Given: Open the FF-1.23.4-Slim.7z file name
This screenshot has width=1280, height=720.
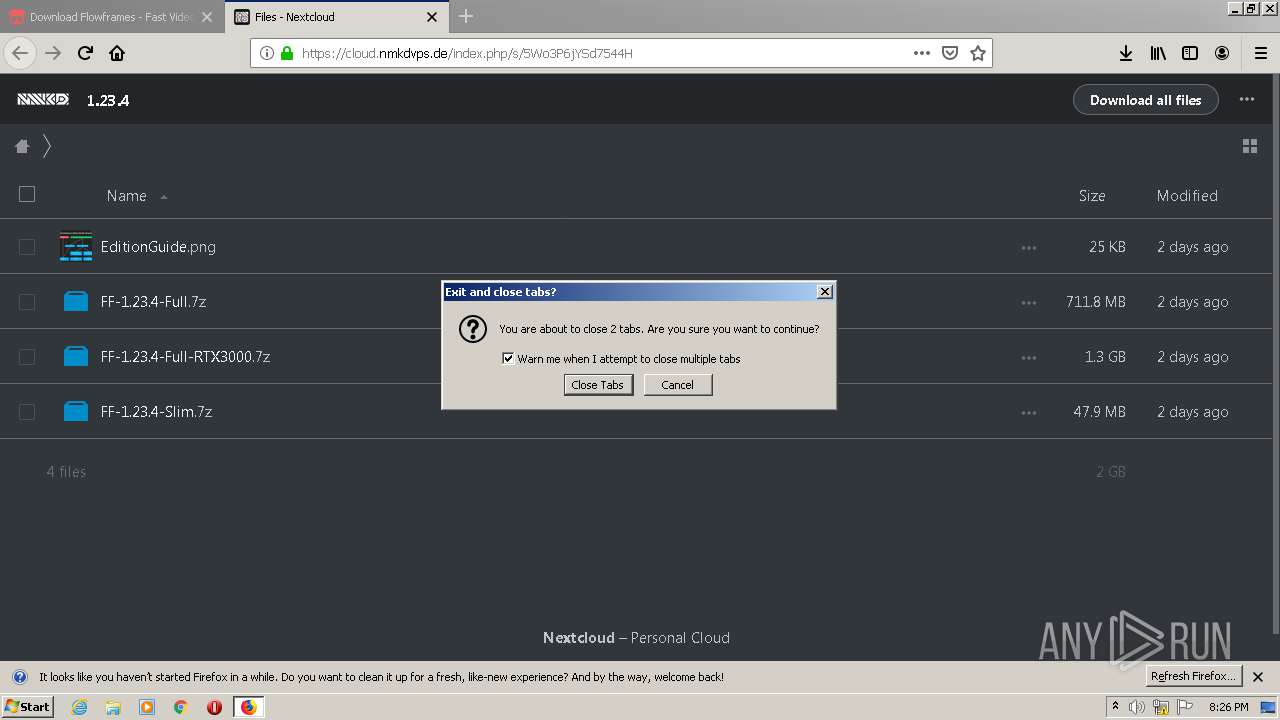Looking at the screenshot, I should click(x=156, y=412).
